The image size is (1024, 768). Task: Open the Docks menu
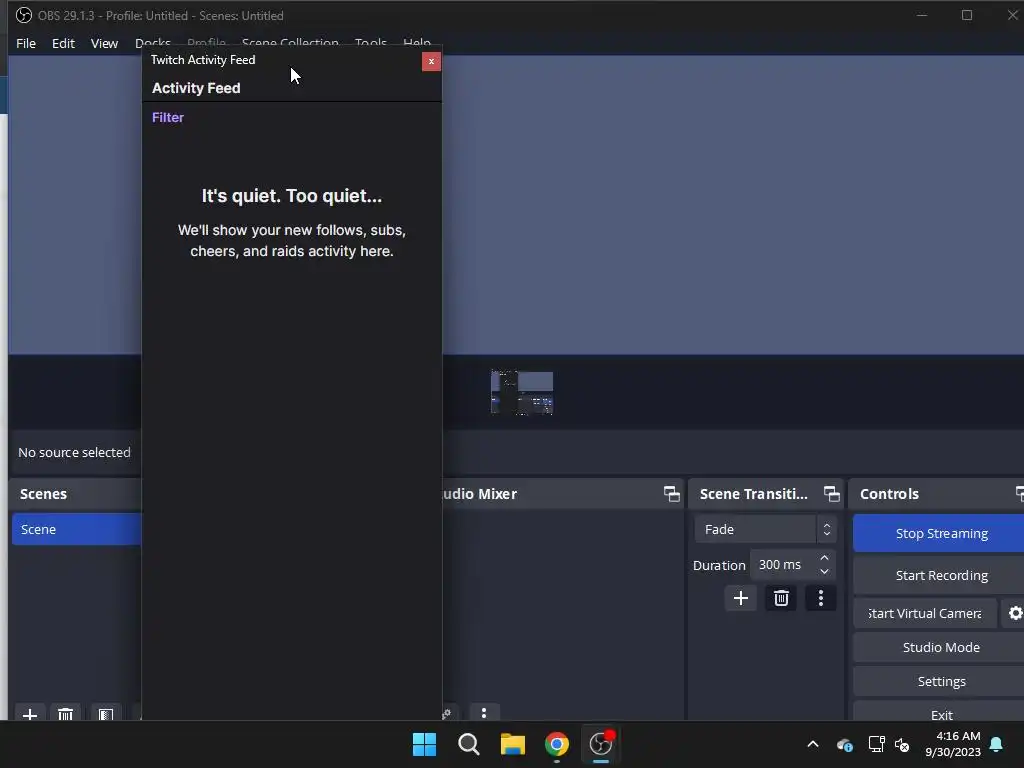[153, 43]
